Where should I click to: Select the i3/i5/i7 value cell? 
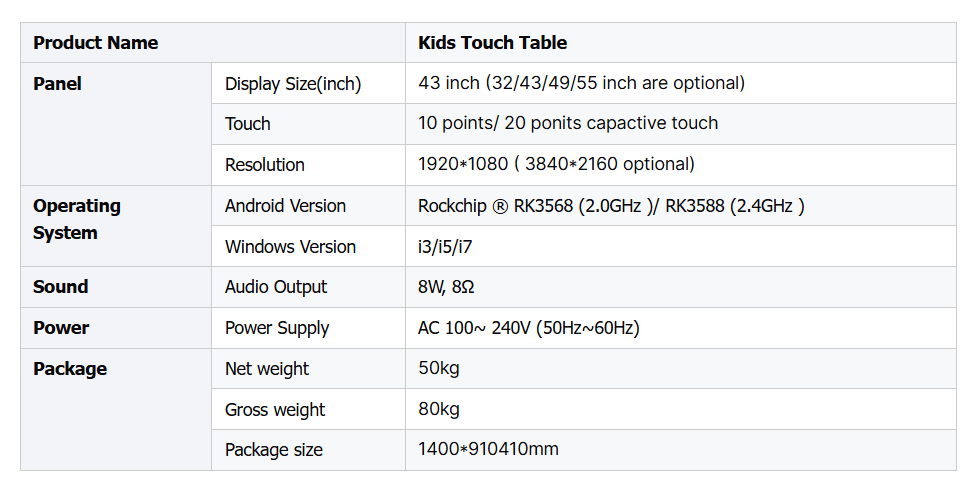[681, 246]
